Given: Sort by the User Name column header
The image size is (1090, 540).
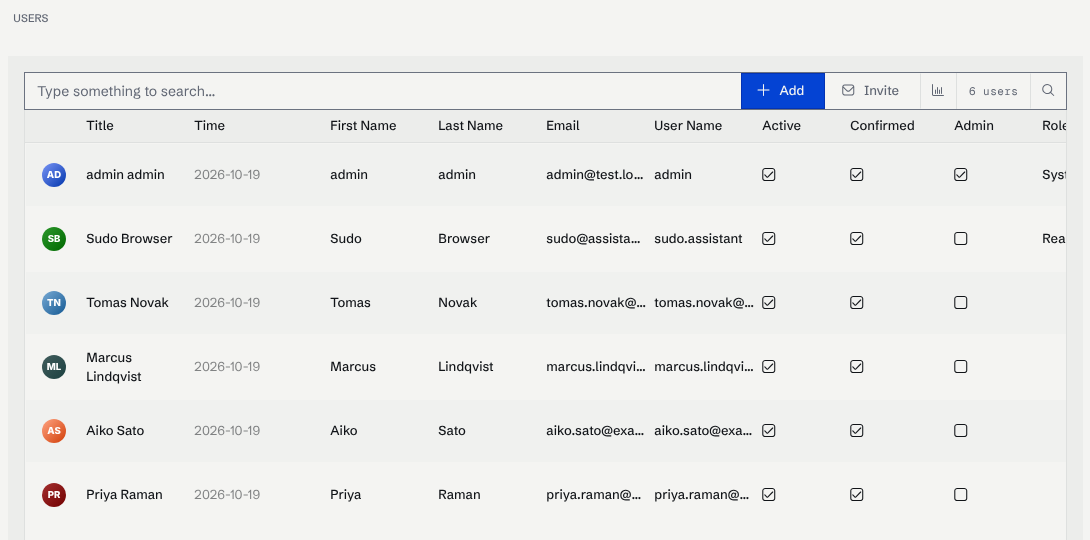Looking at the screenshot, I should click(x=688, y=126).
